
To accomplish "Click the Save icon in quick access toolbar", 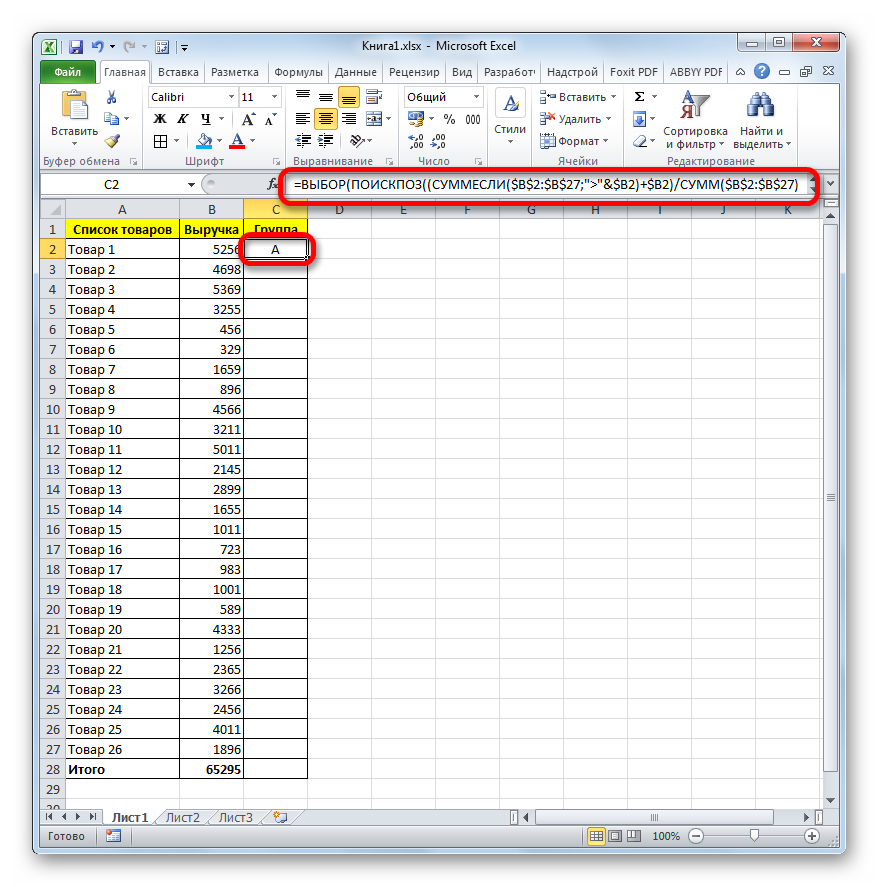I will [75, 46].
